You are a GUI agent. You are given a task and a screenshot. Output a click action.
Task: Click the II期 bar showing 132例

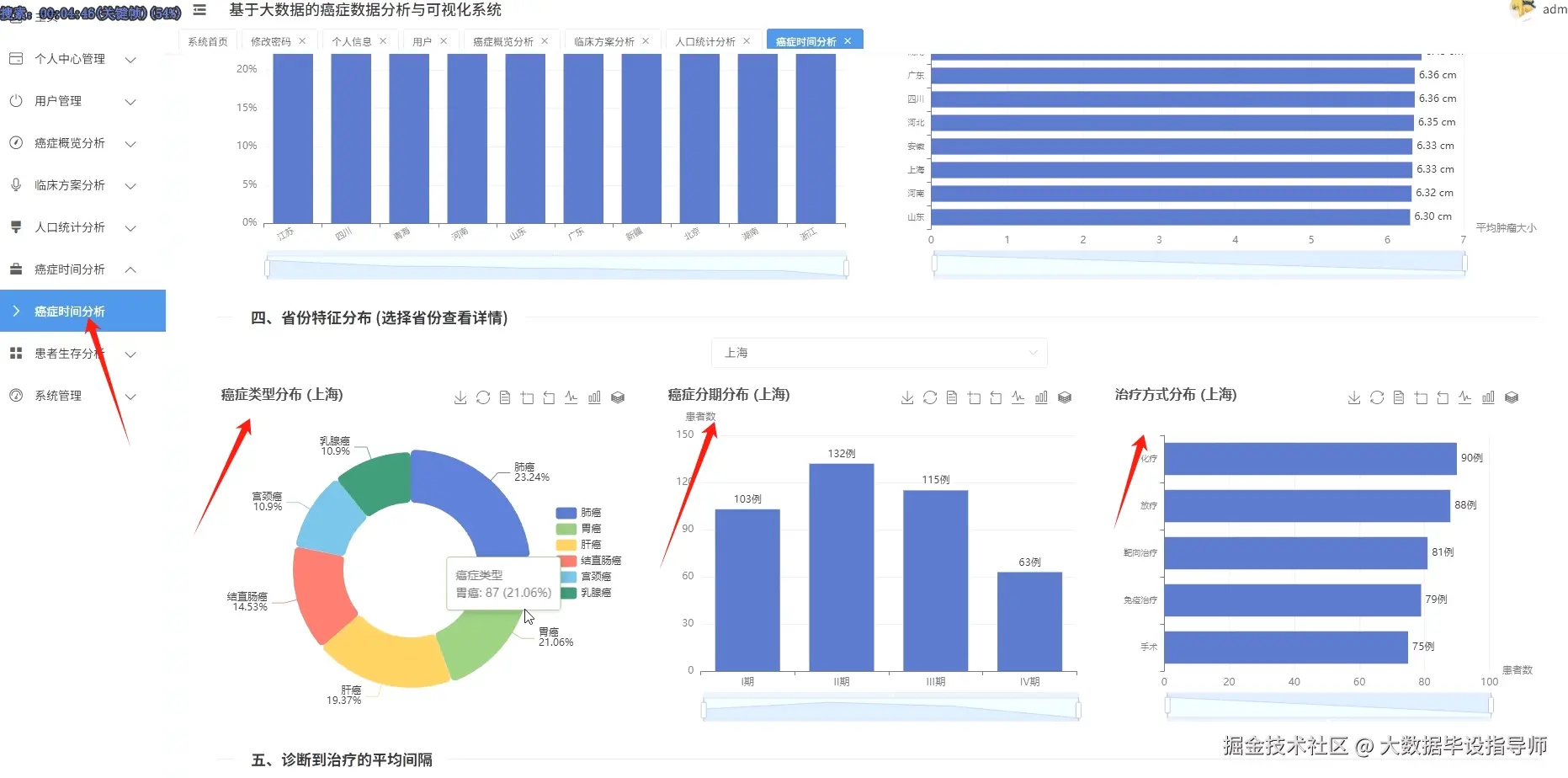coord(842,568)
